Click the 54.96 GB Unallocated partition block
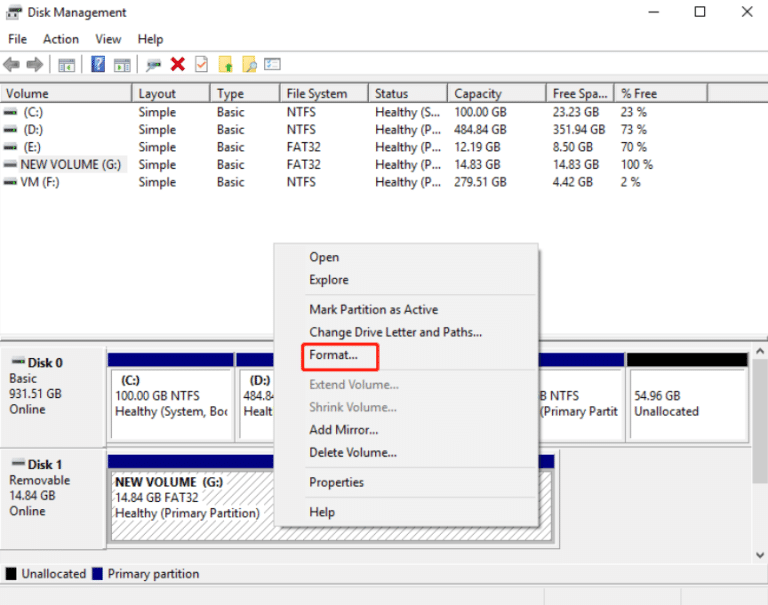Viewport: 768px width, 605px height. click(686, 403)
